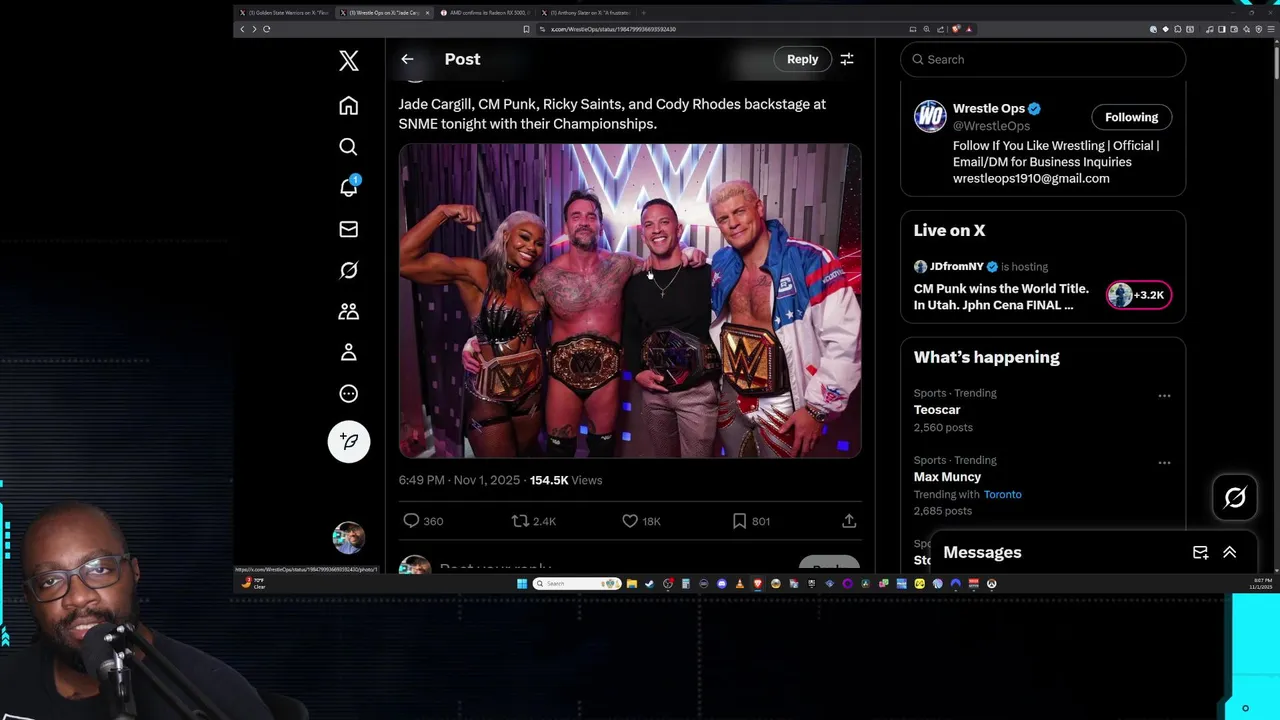Click the compose Post feather button
This screenshot has width=1280, height=720.
[349, 441]
